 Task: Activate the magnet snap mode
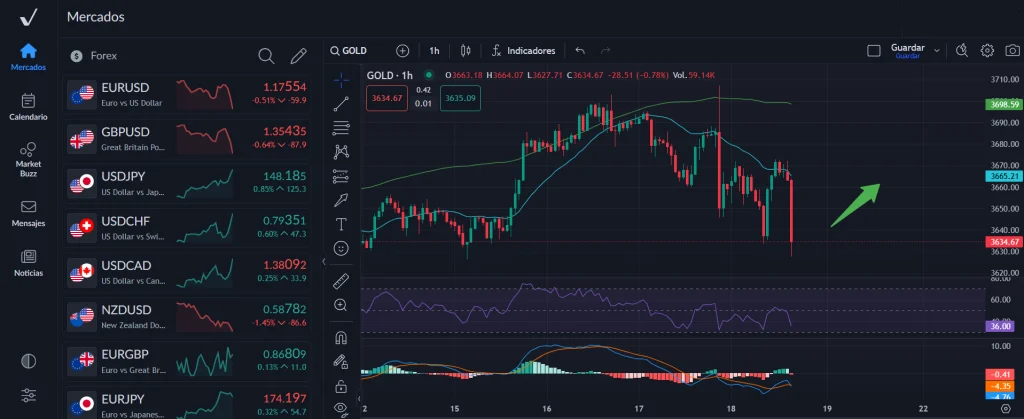pyautogui.click(x=342, y=337)
